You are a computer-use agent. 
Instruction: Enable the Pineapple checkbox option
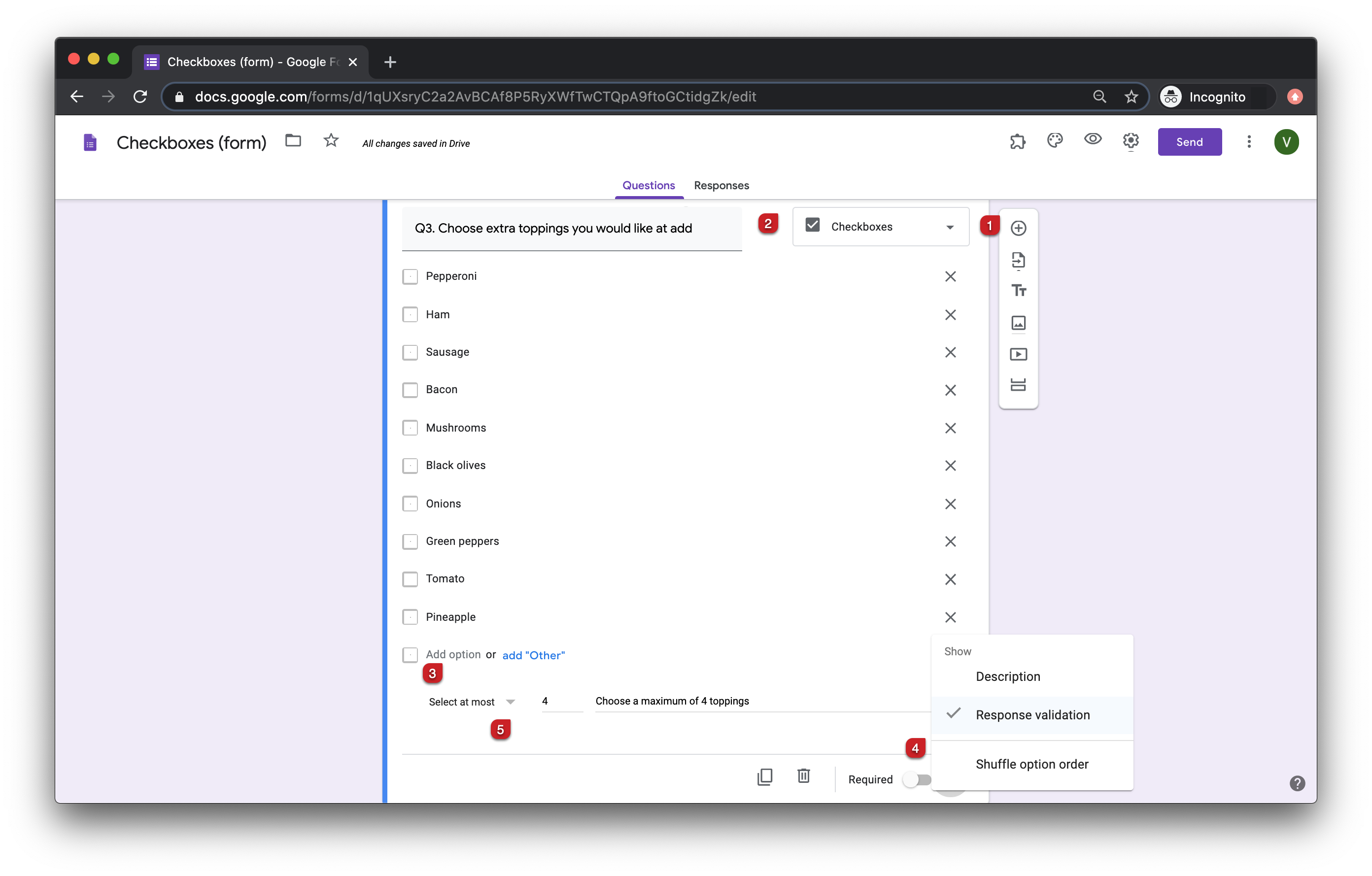(x=411, y=617)
